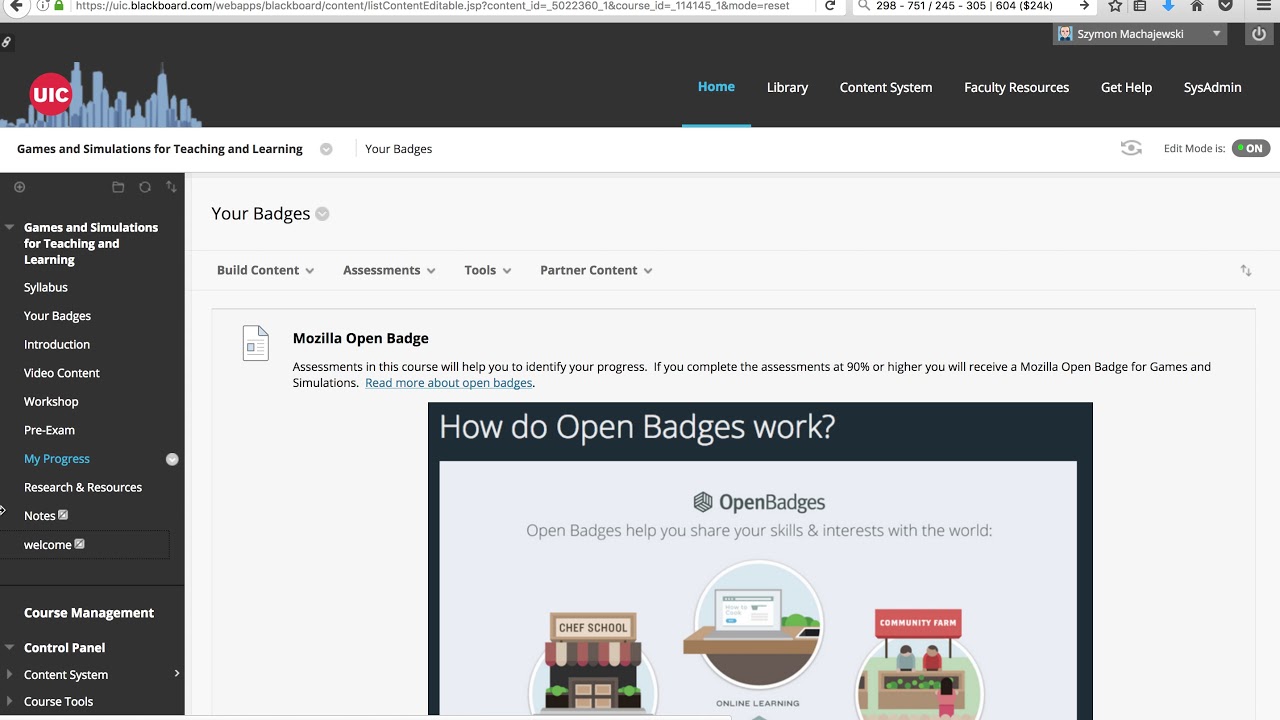Open the My Progress link
Image resolution: width=1280 pixels, height=720 pixels.
click(x=57, y=459)
